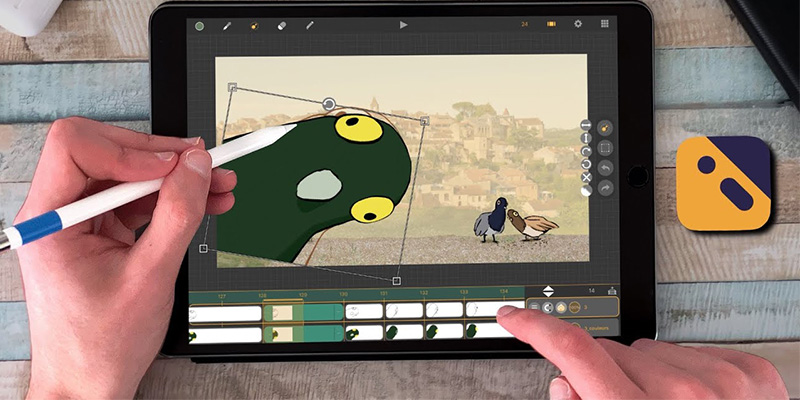Open the layer menu lines icon
The image size is (800, 400).
coord(534,307)
